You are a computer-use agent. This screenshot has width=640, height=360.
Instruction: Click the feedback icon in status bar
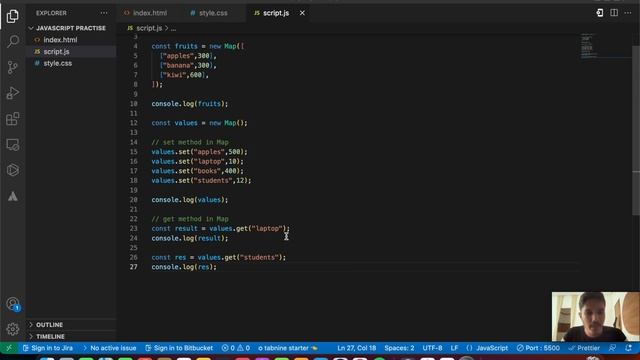[612, 348]
